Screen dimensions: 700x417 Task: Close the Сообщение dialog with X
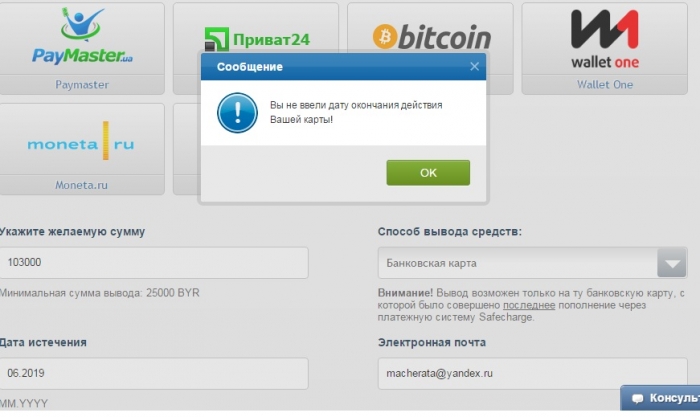(474, 67)
